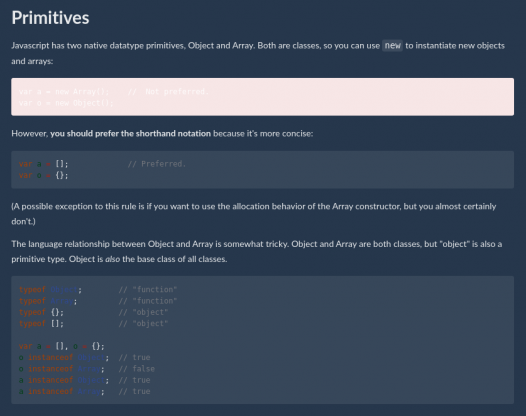
Task: Click the parenthetical paragraph about Array constructor
Action: point(254,214)
